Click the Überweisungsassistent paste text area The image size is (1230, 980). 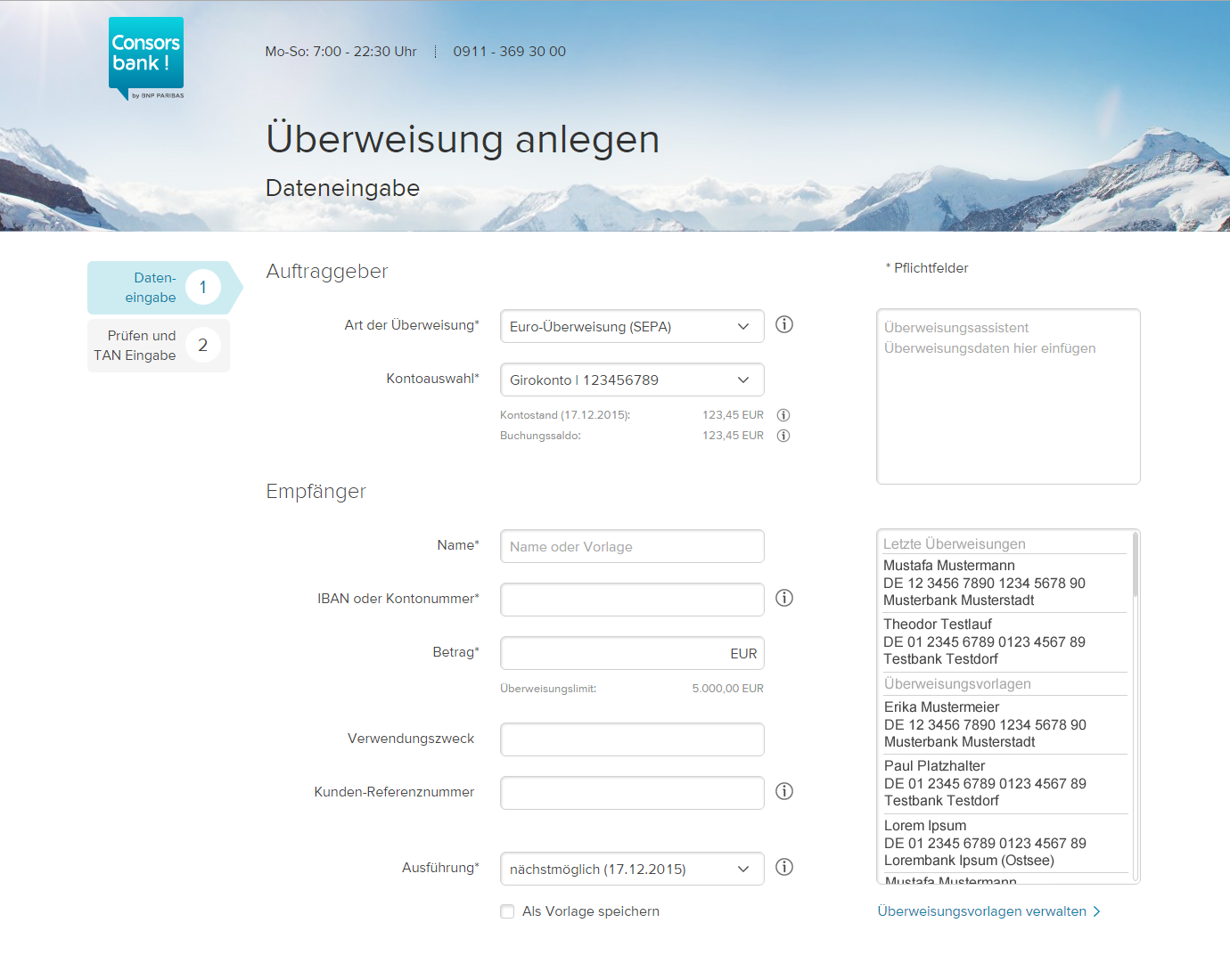point(1008,396)
